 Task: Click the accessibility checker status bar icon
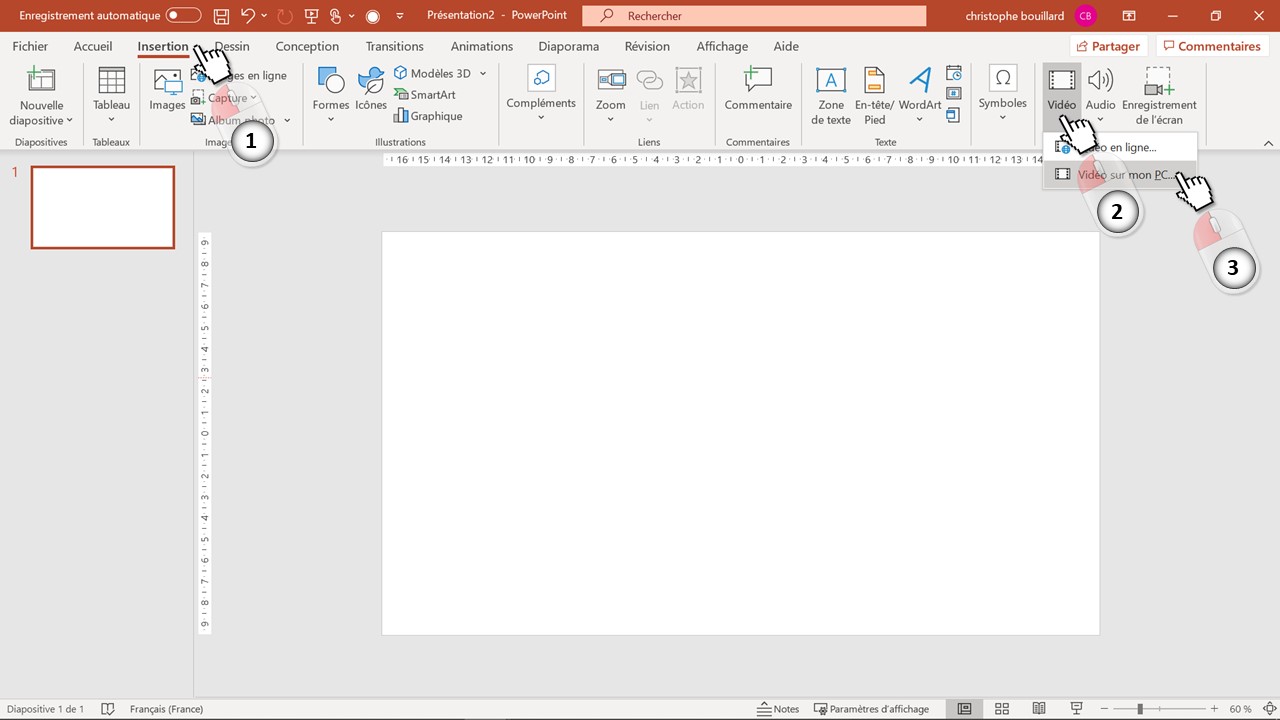(108, 709)
